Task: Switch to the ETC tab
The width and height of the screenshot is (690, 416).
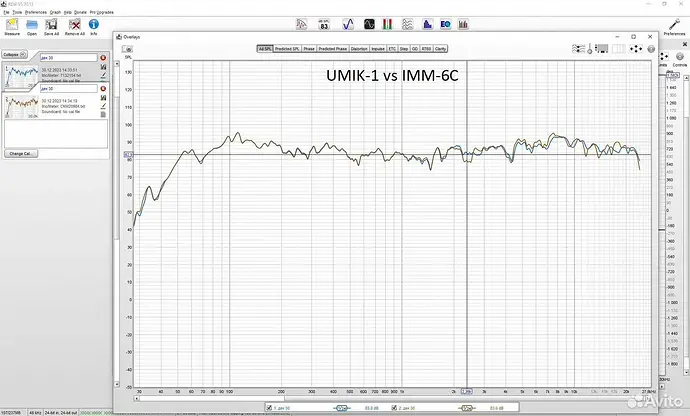Action: pos(392,49)
